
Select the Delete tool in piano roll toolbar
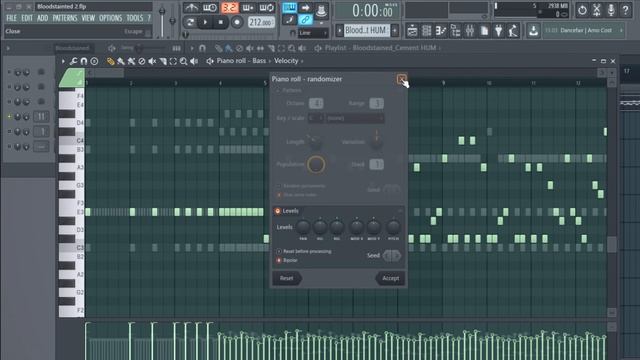(142, 62)
